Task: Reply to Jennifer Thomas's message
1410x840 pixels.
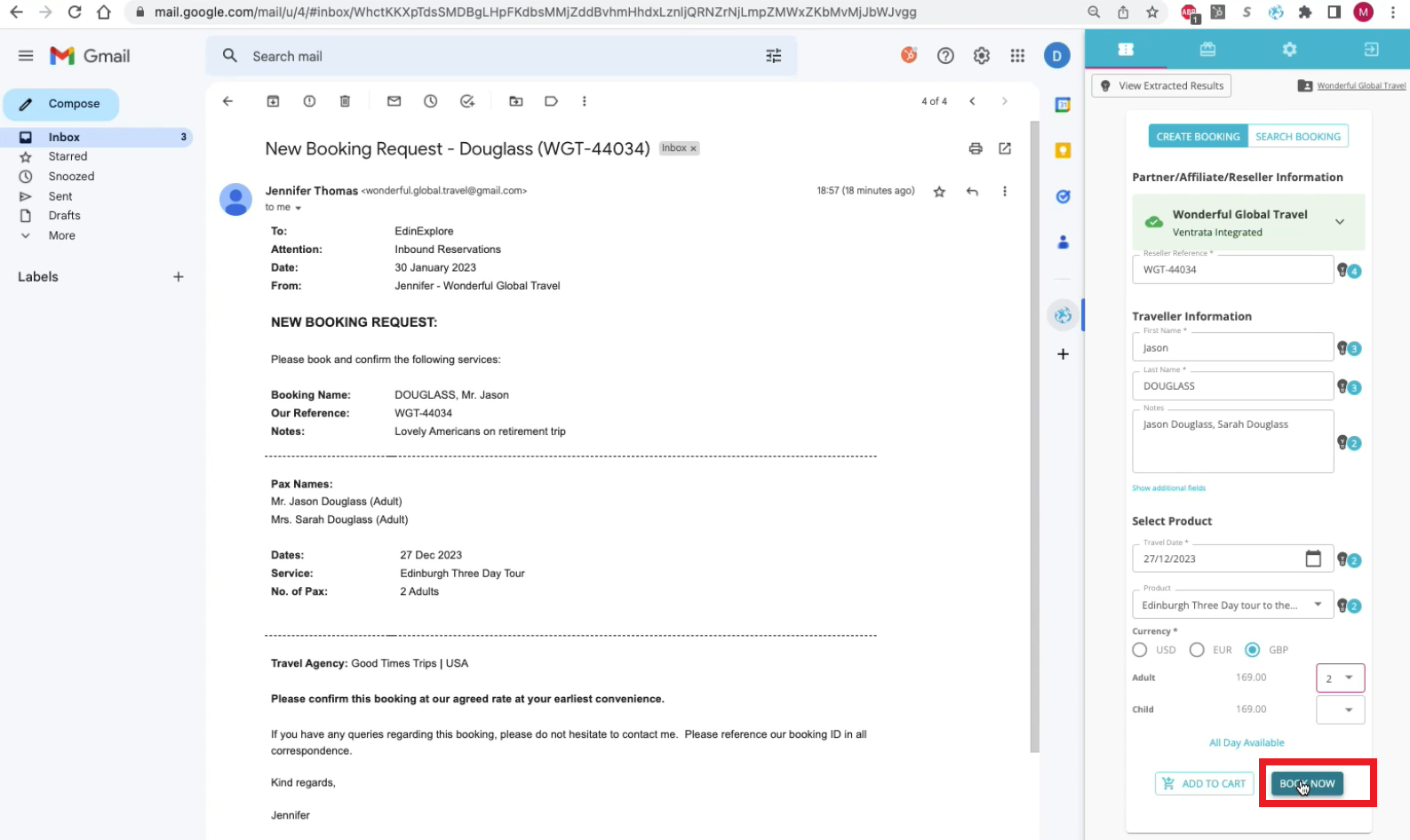Action: coord(973,191)
